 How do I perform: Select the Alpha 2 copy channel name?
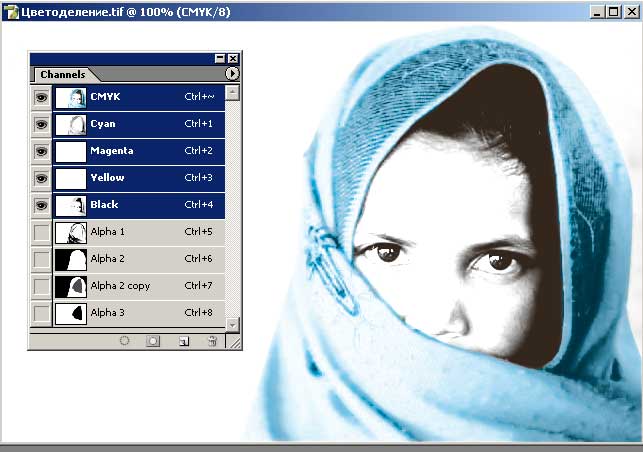click(120, 286)
